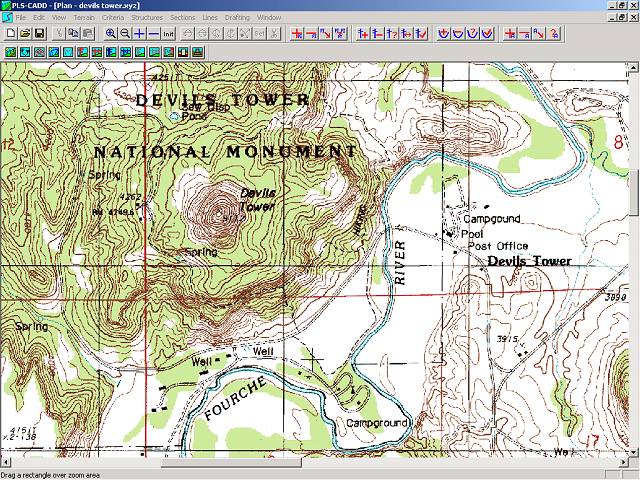Click the delete structure icon (pole with minus)
The image size is (640, 480).
pyautogui.click(x=377, y=33)
